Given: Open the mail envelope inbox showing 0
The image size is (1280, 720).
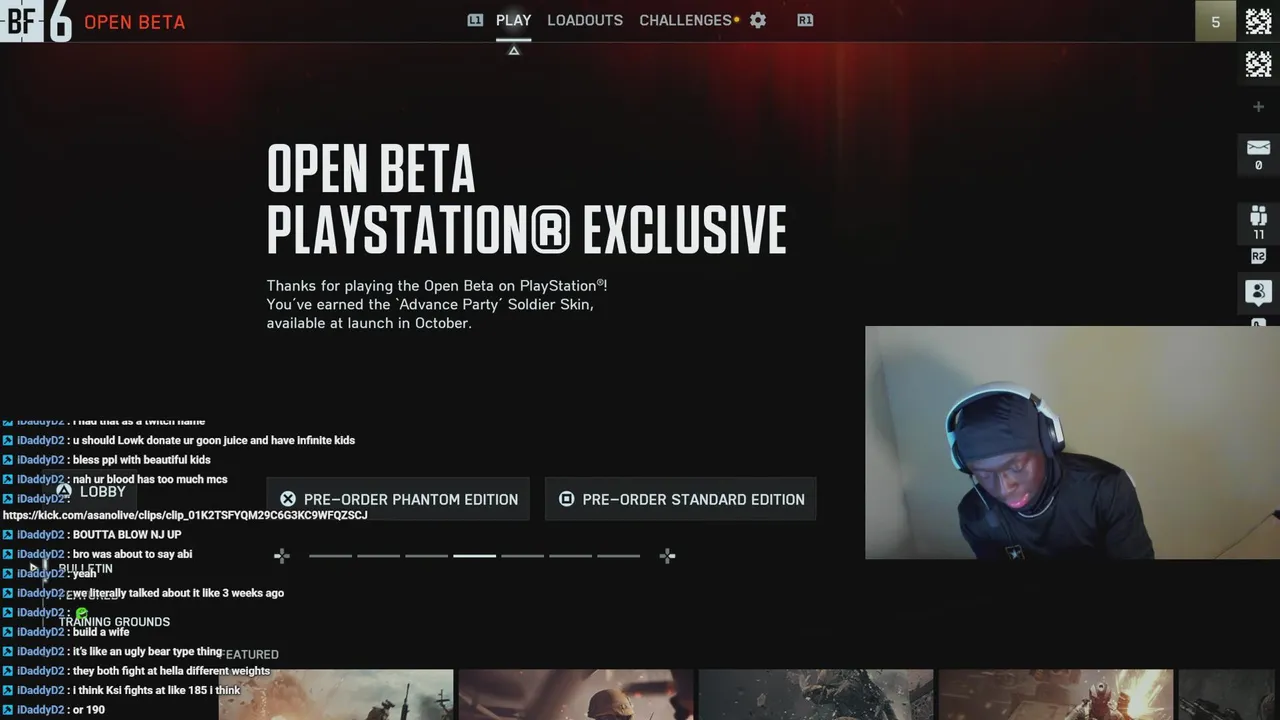Looking at the screenshot, I should click(1258, 155).
